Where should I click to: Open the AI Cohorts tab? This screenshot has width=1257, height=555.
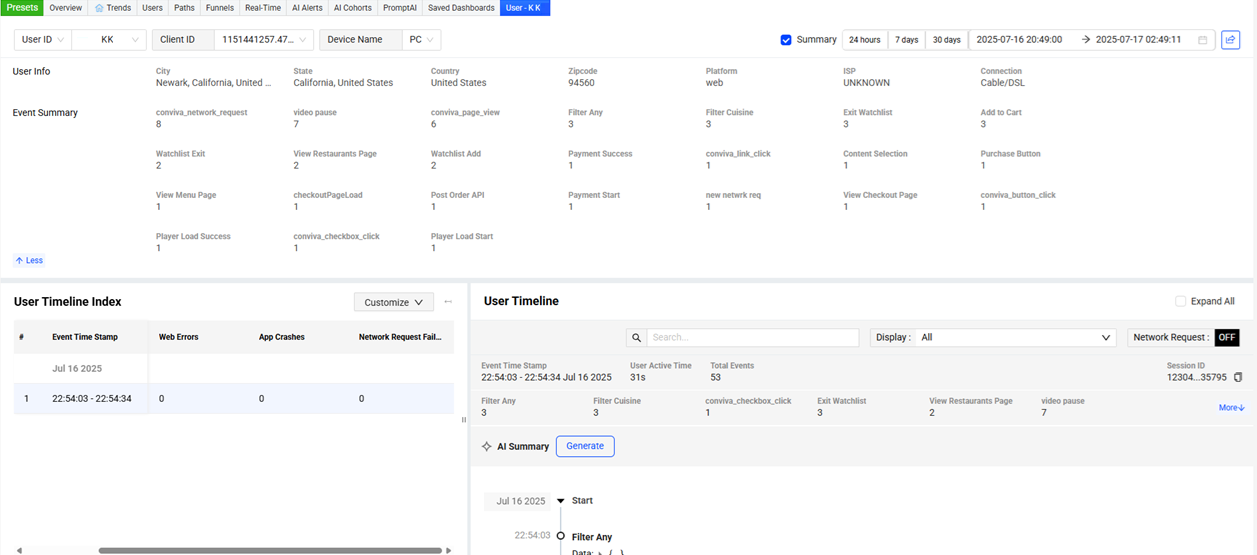[351, 8]
